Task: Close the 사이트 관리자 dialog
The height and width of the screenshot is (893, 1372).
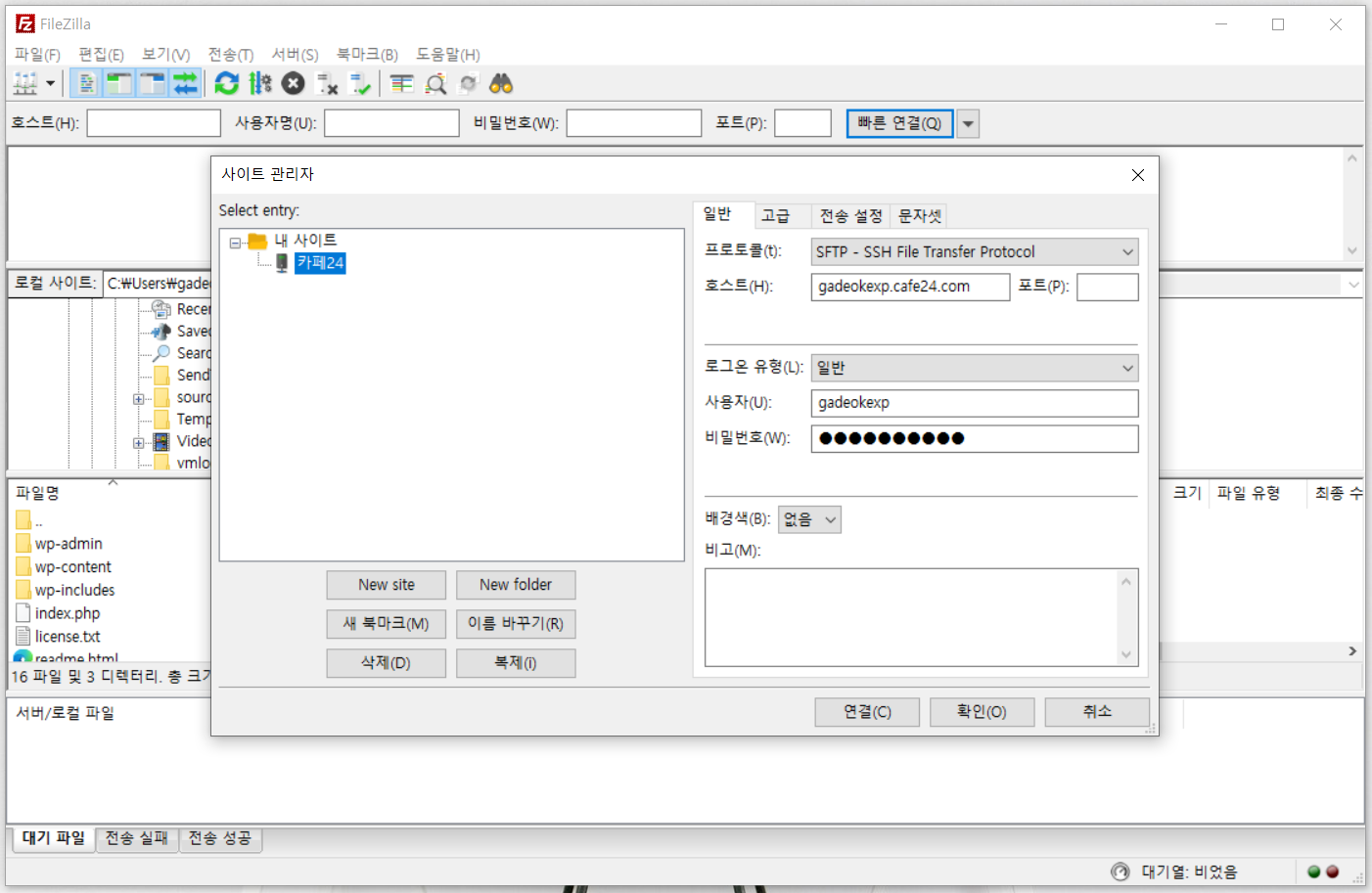Action: tap(1137, 175)
